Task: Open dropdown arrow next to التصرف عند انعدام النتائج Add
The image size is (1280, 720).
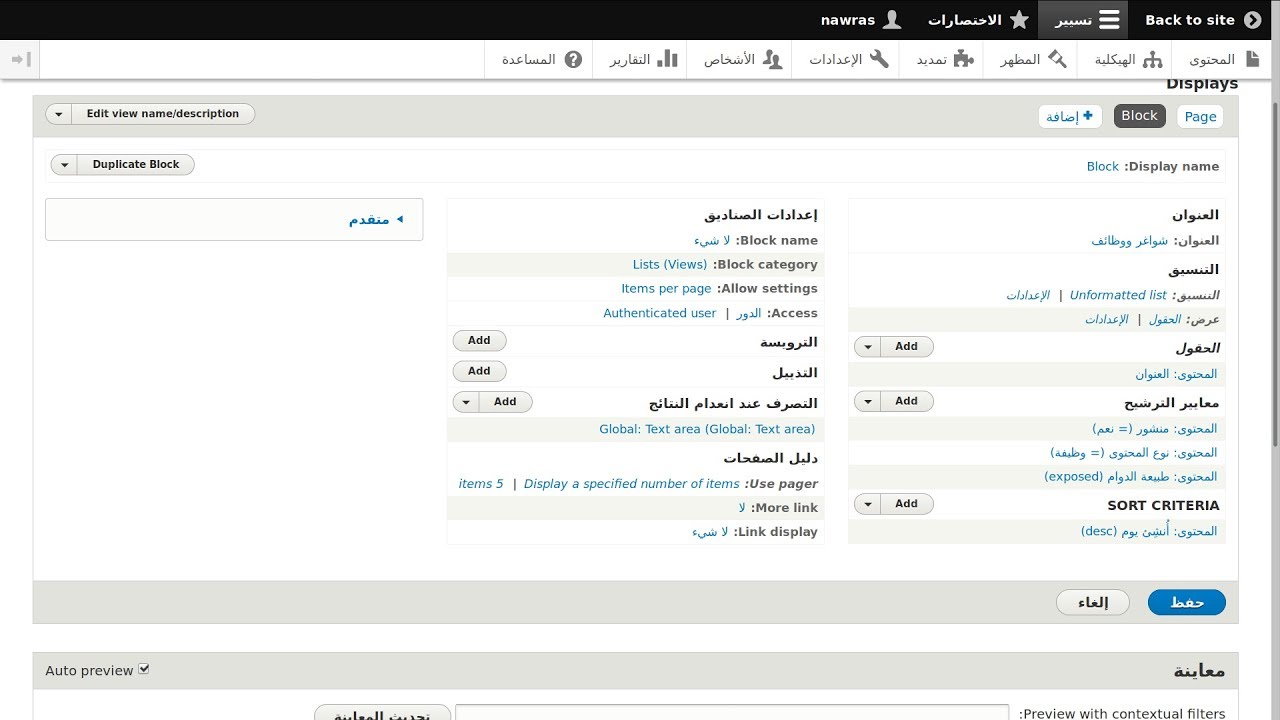Action: point(466,402)
